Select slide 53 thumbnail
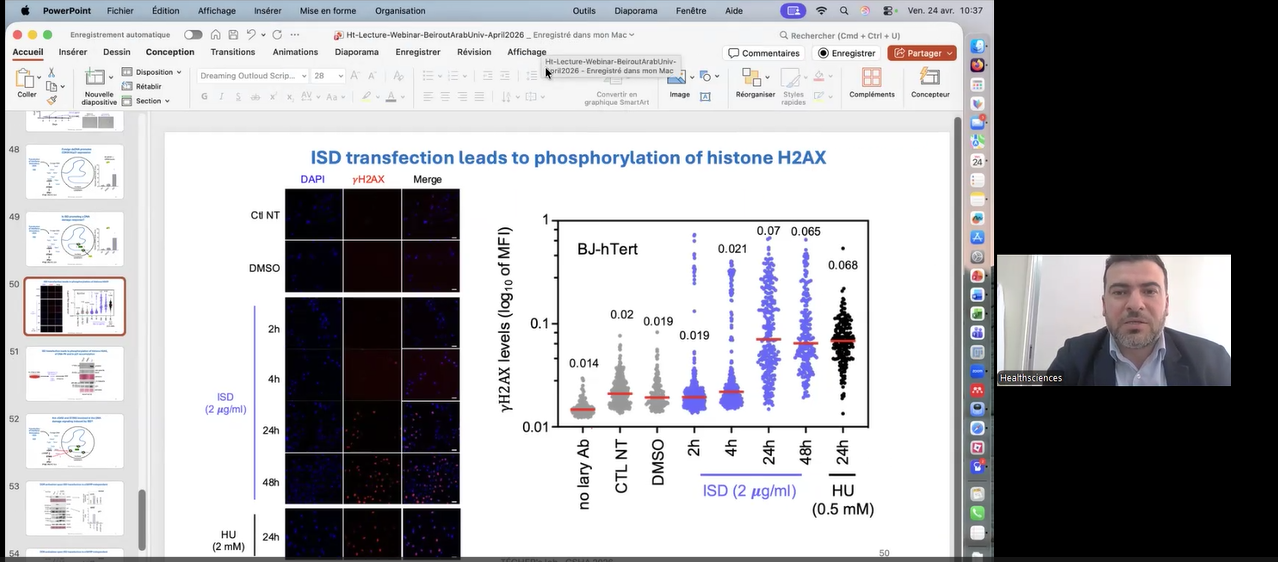The image size is (1278, 562). 75,508
